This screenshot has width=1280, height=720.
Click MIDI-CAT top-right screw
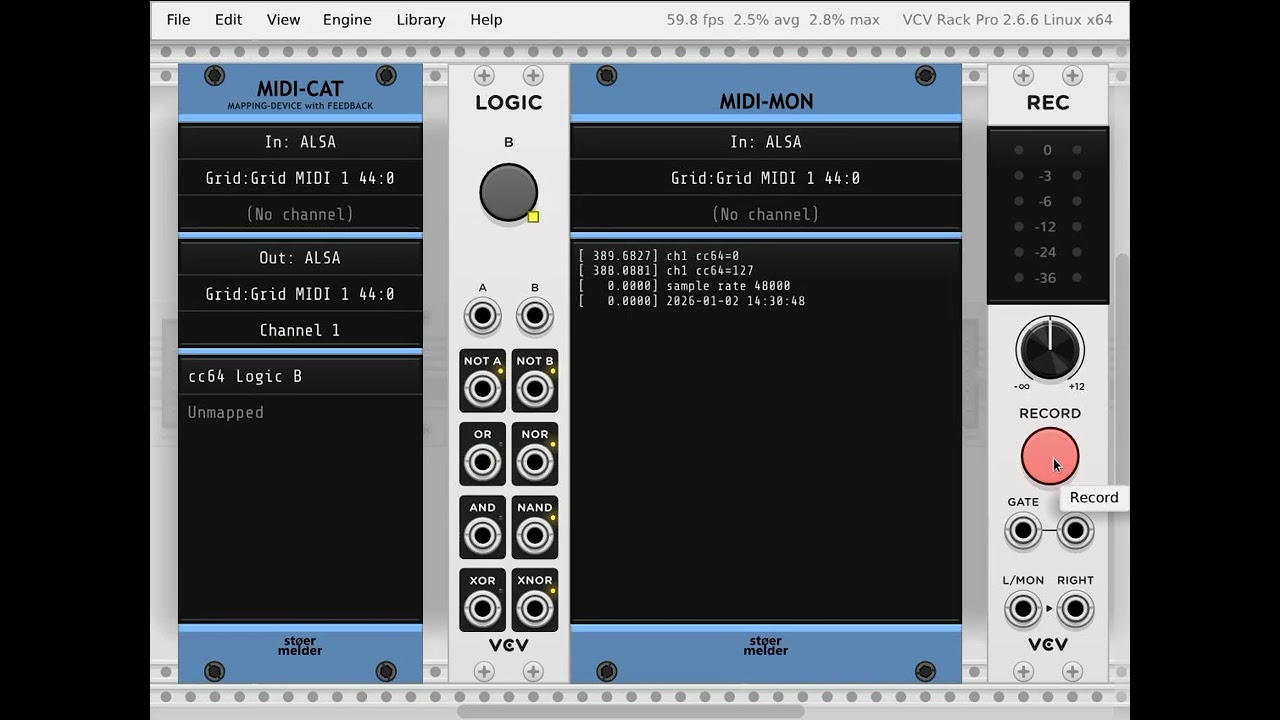[386, 75]
